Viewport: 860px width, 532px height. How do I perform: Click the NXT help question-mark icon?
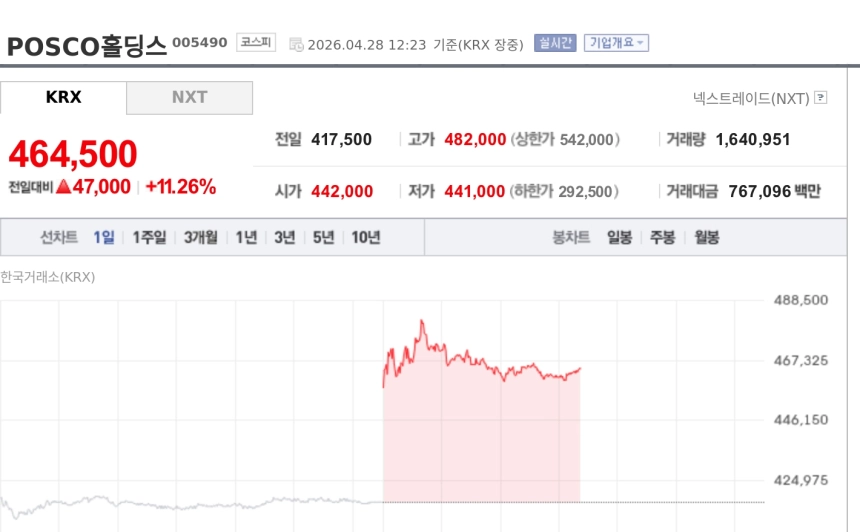pyautogui.click(x=821, y=98)
